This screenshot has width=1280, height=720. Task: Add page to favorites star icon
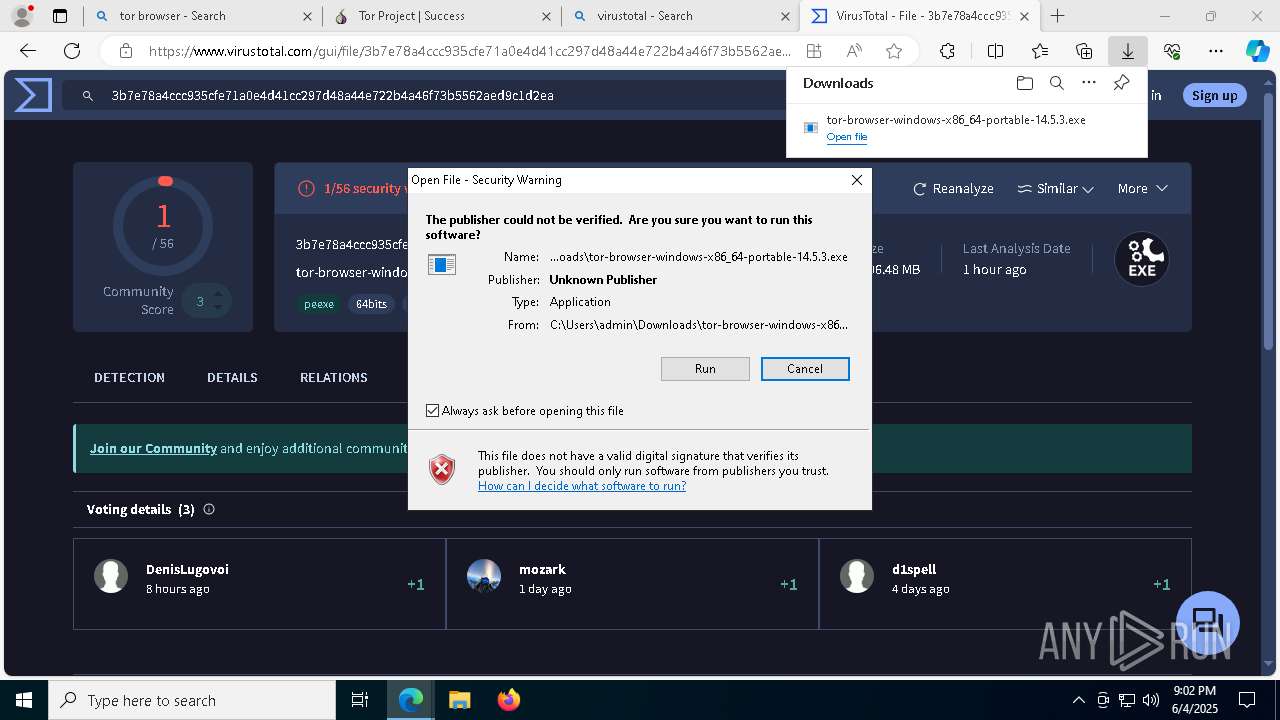894,51
